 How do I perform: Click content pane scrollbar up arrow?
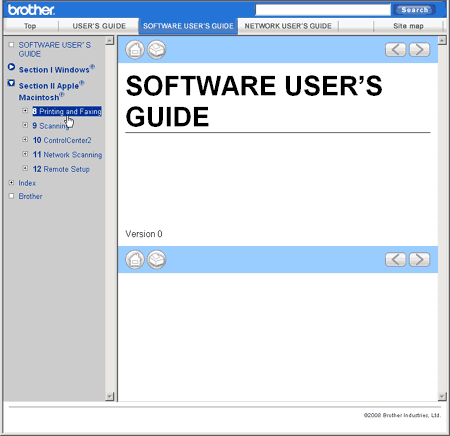coord(442,41)
